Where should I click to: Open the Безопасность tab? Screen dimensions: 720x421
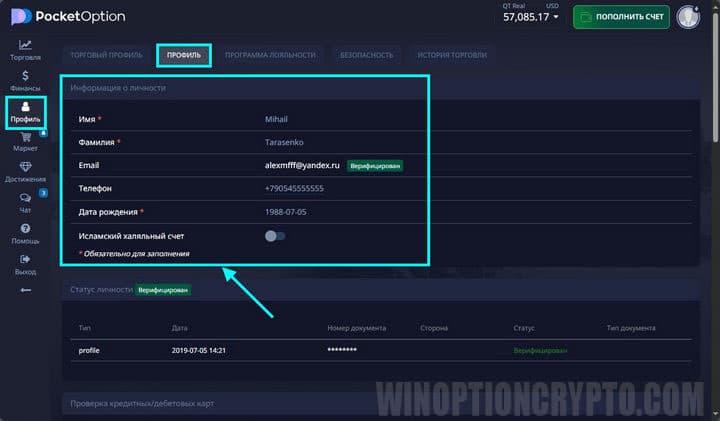pos(366,55)
